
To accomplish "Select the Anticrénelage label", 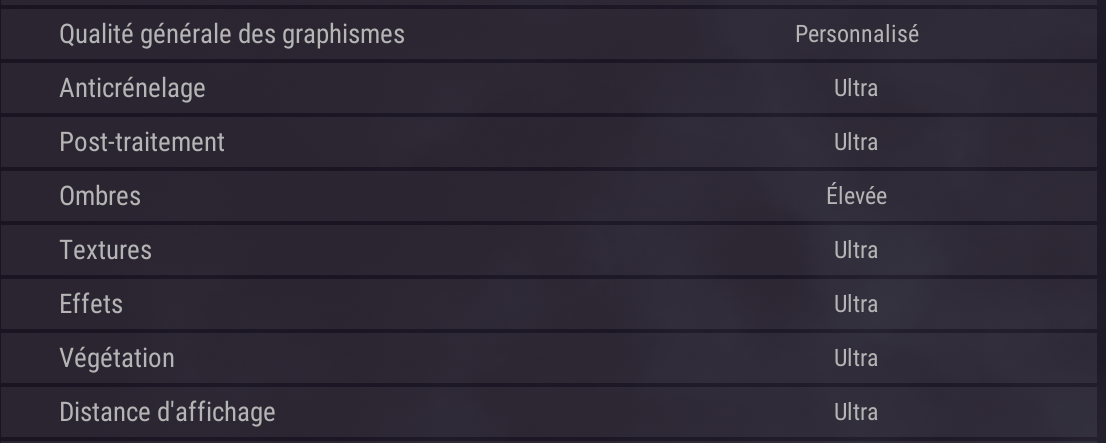I will (132, 88).
